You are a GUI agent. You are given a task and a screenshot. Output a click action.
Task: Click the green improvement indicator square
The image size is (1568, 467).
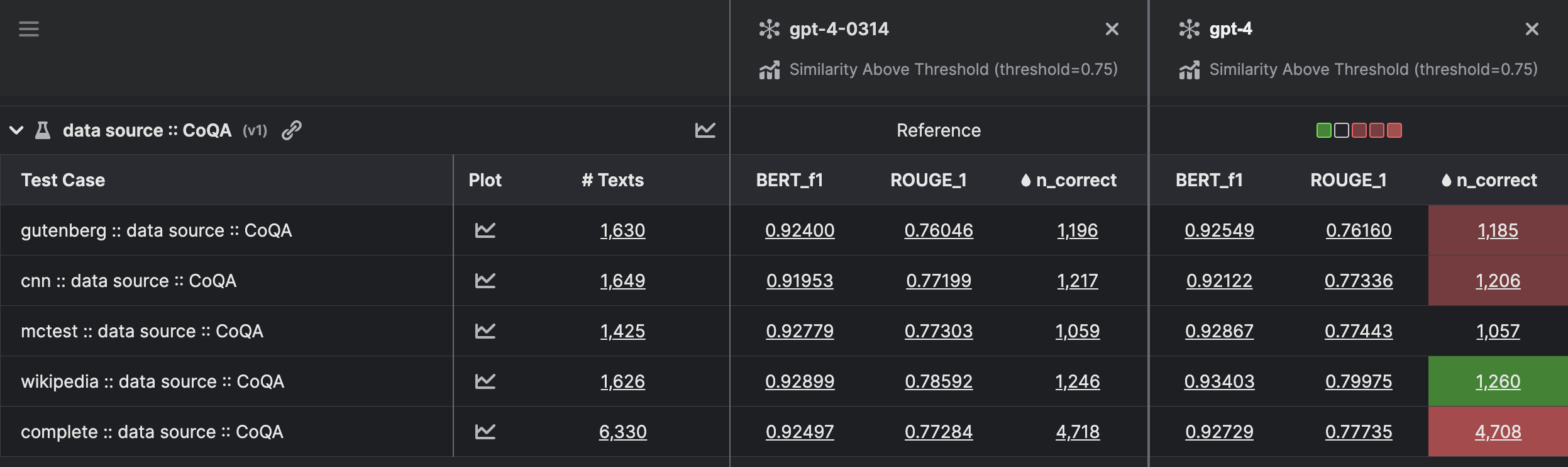[1323, 130]
